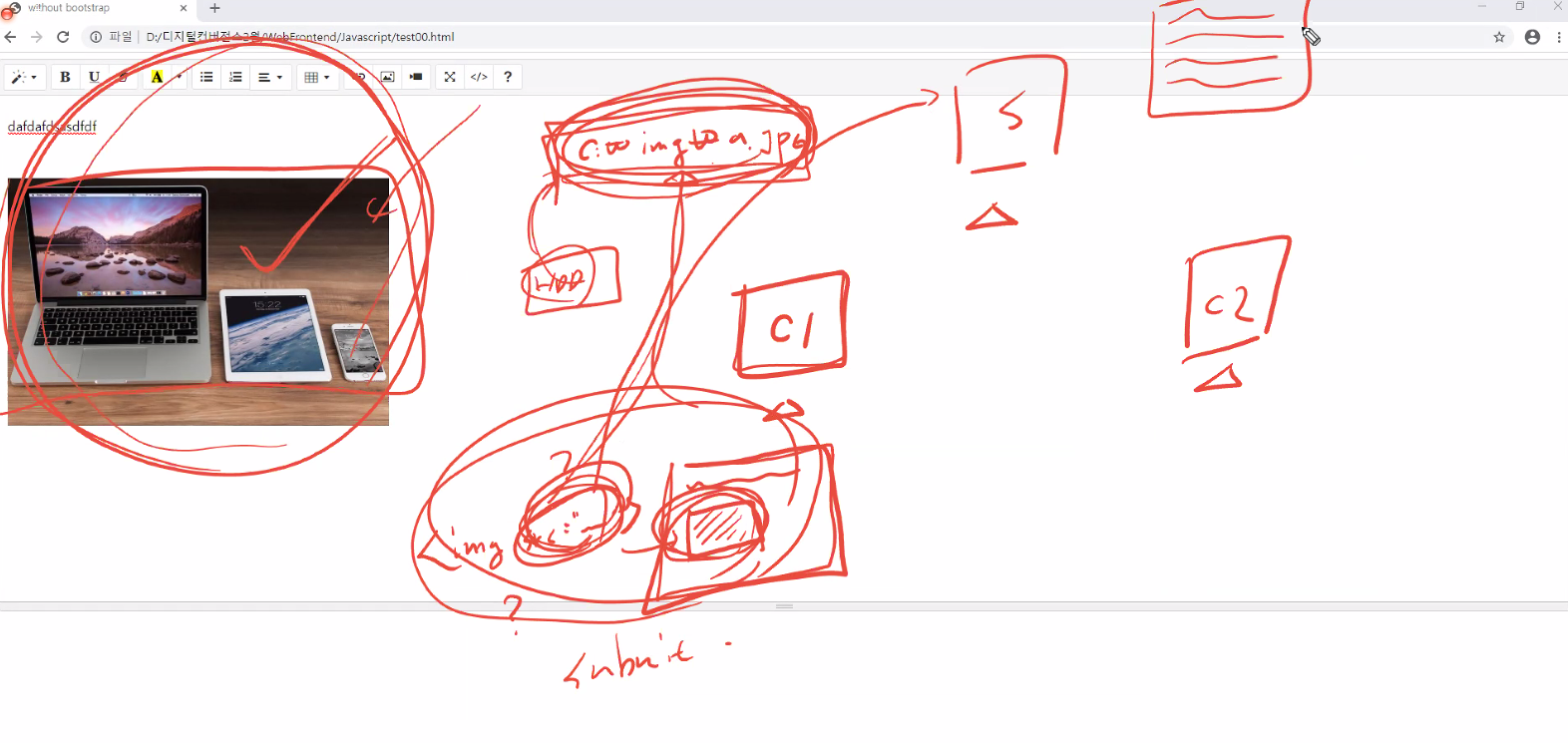Open the color palette dropdown arrow
The height and width of the screenshot is (743, 1568).
179,77
